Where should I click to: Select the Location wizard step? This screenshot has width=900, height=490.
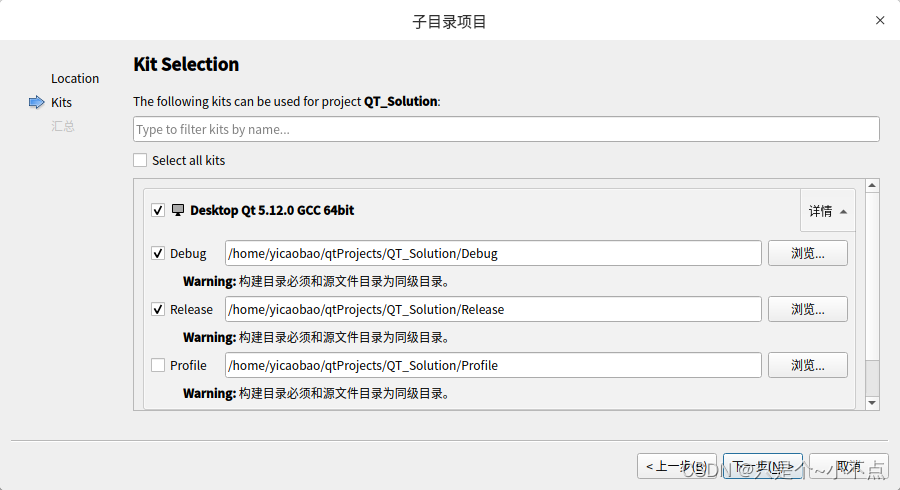[x=75, y=78]
